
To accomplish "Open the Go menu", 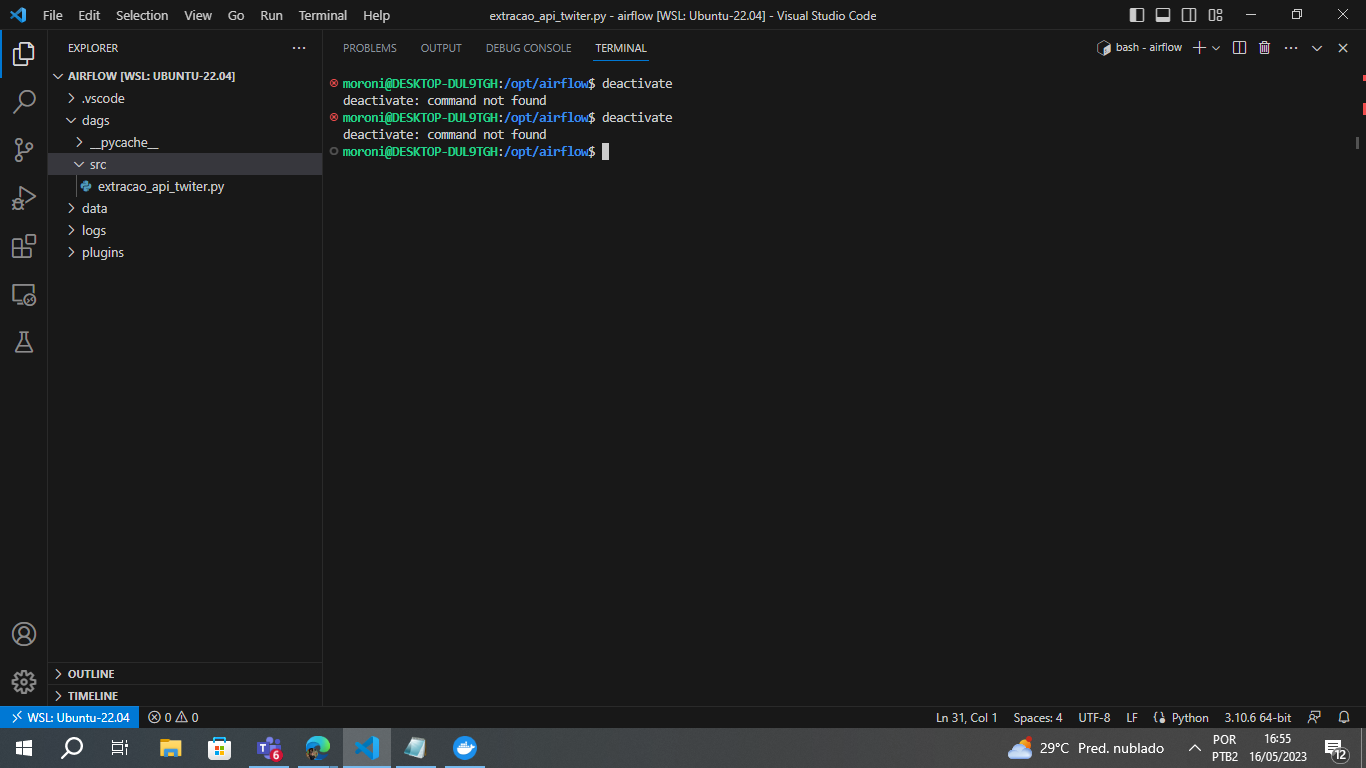I will coord(236,15).
